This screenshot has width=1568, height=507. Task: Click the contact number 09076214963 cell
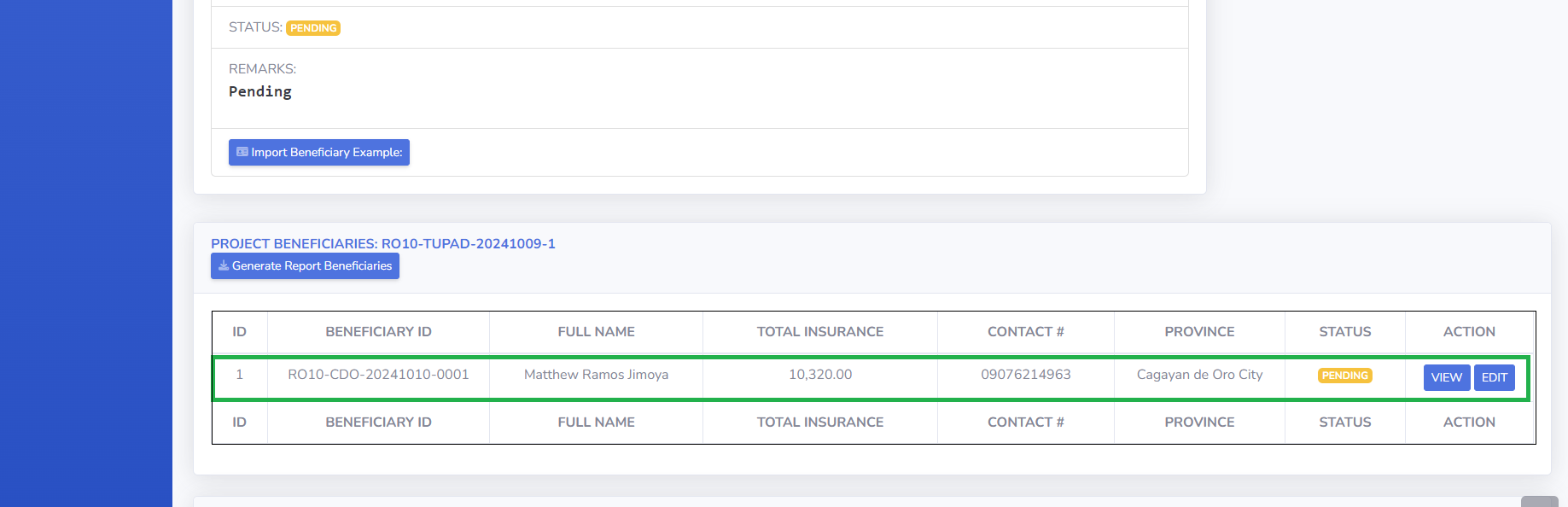(1026, 375)
